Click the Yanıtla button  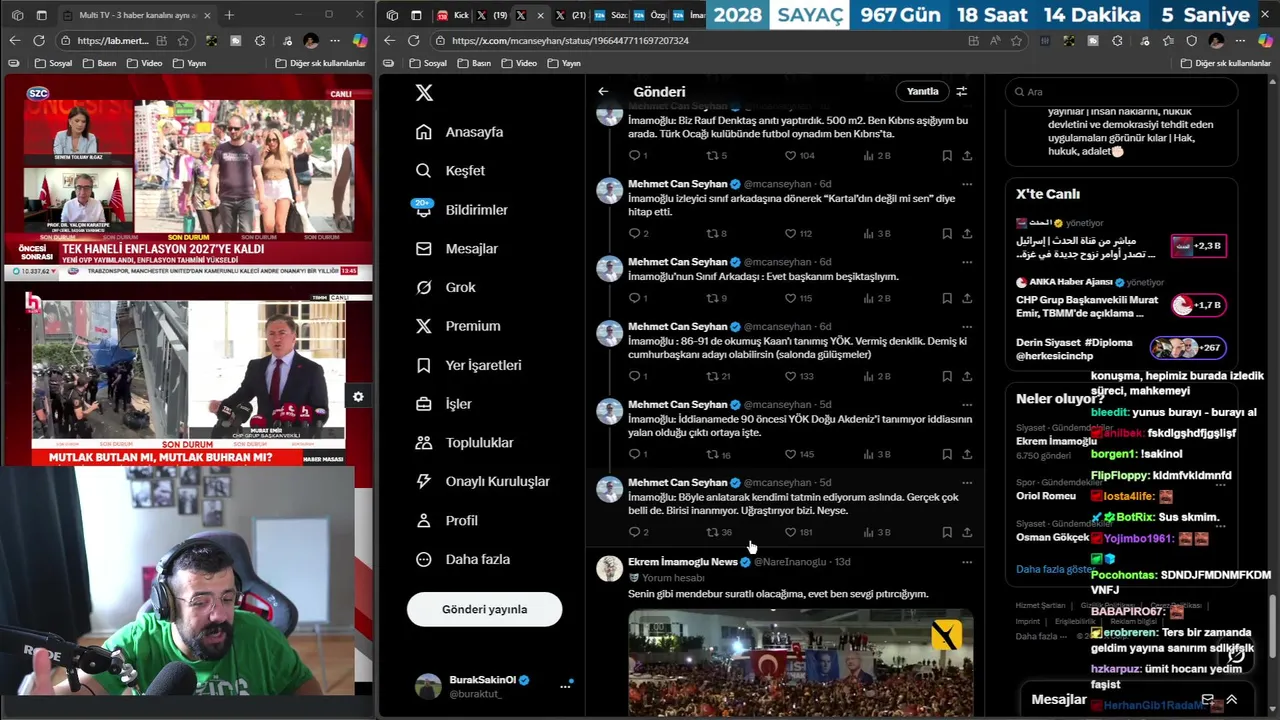pyautogui.click(x=922, y=91)
